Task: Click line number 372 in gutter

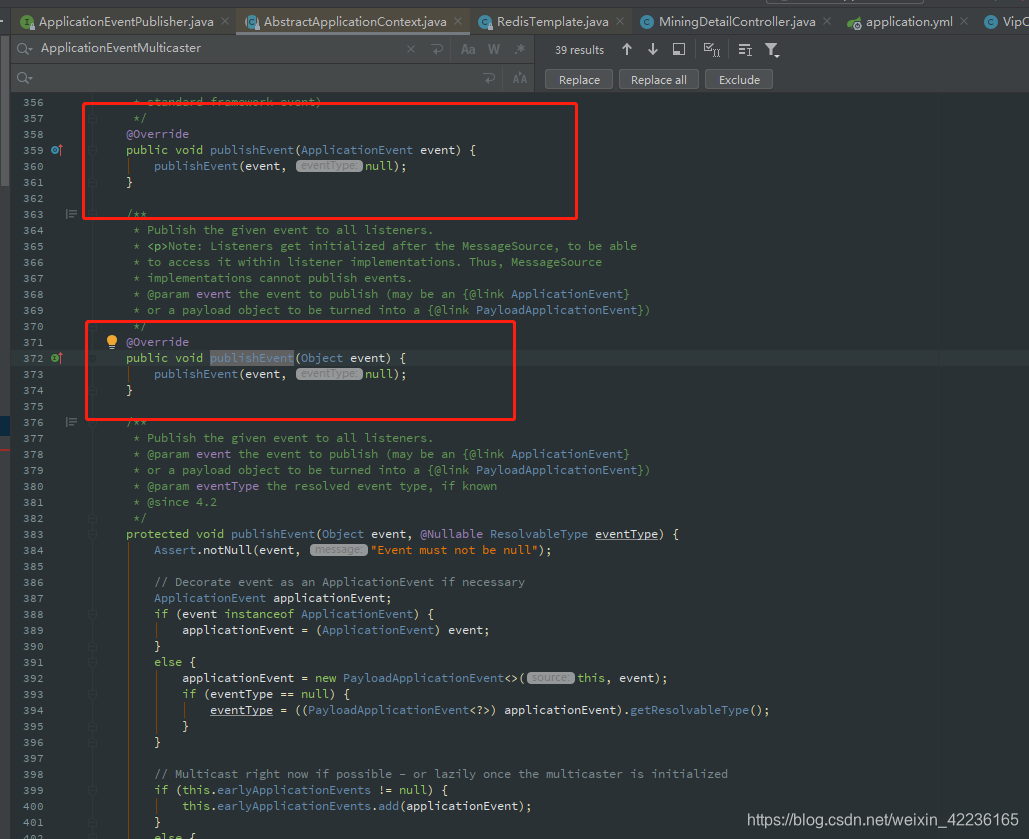Action: pyautogui.click(x=33, y=358)
